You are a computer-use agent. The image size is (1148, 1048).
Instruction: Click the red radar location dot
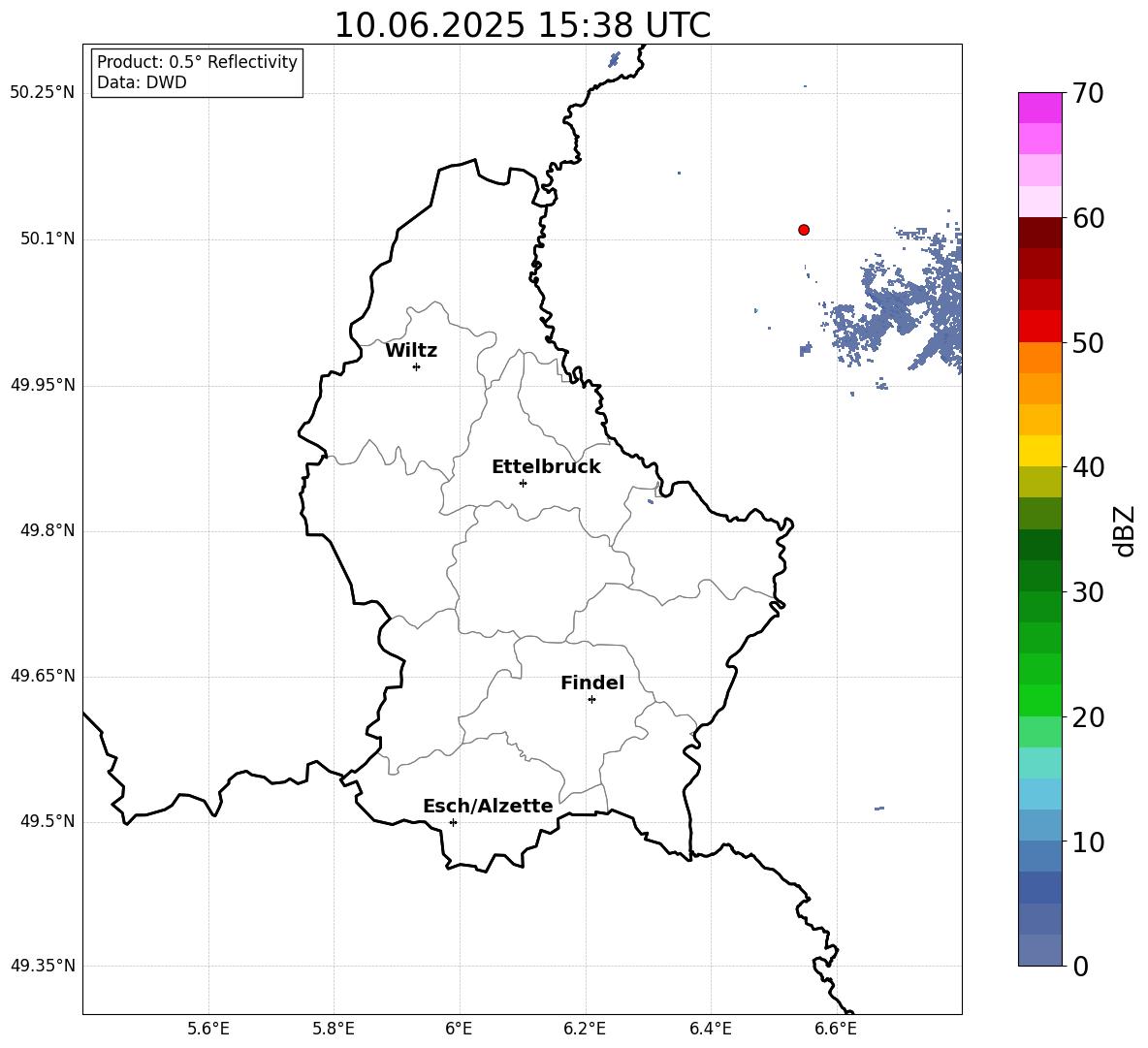tap(804, 230)
